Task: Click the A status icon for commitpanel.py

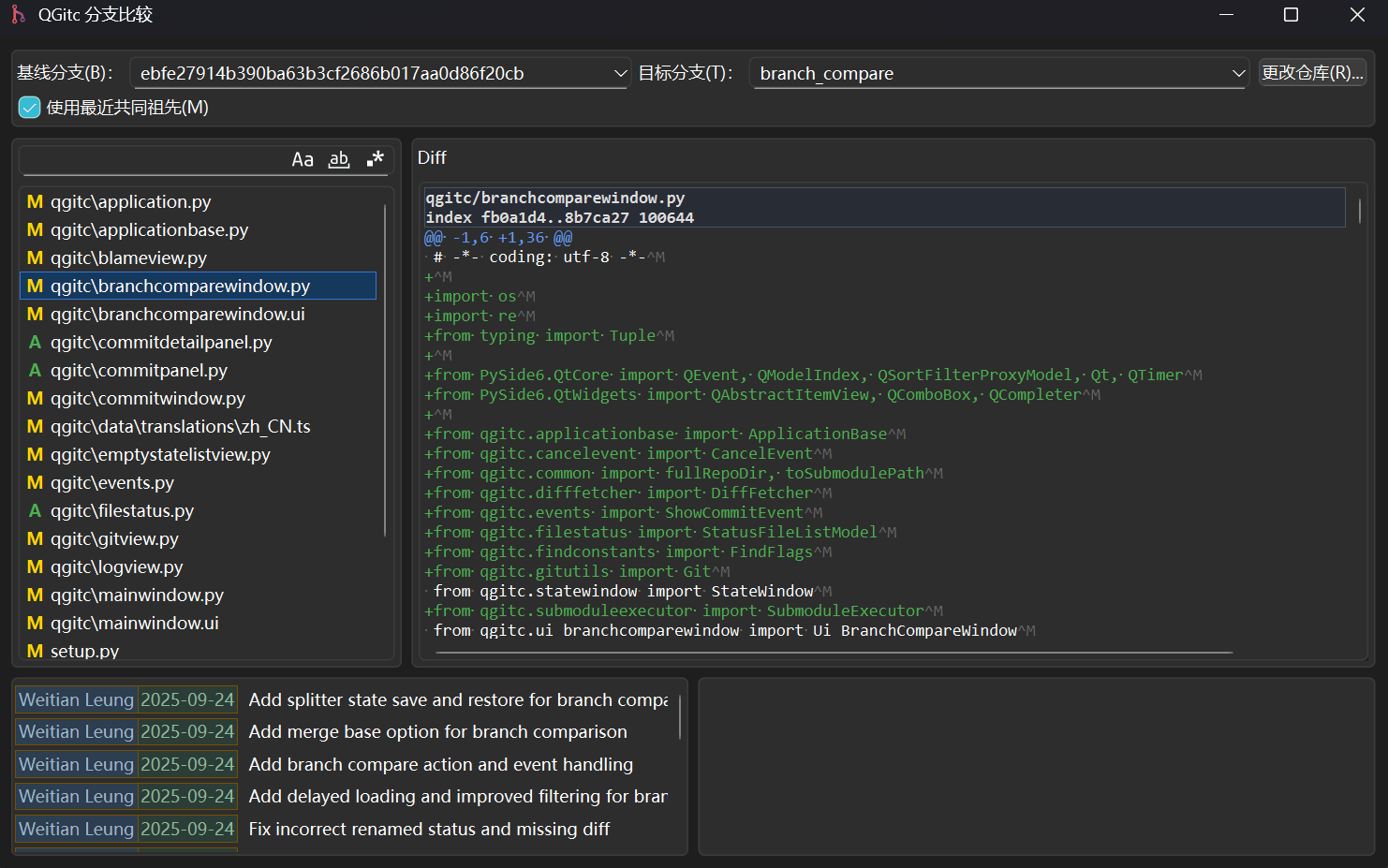Action: click(x=35, y=370)
